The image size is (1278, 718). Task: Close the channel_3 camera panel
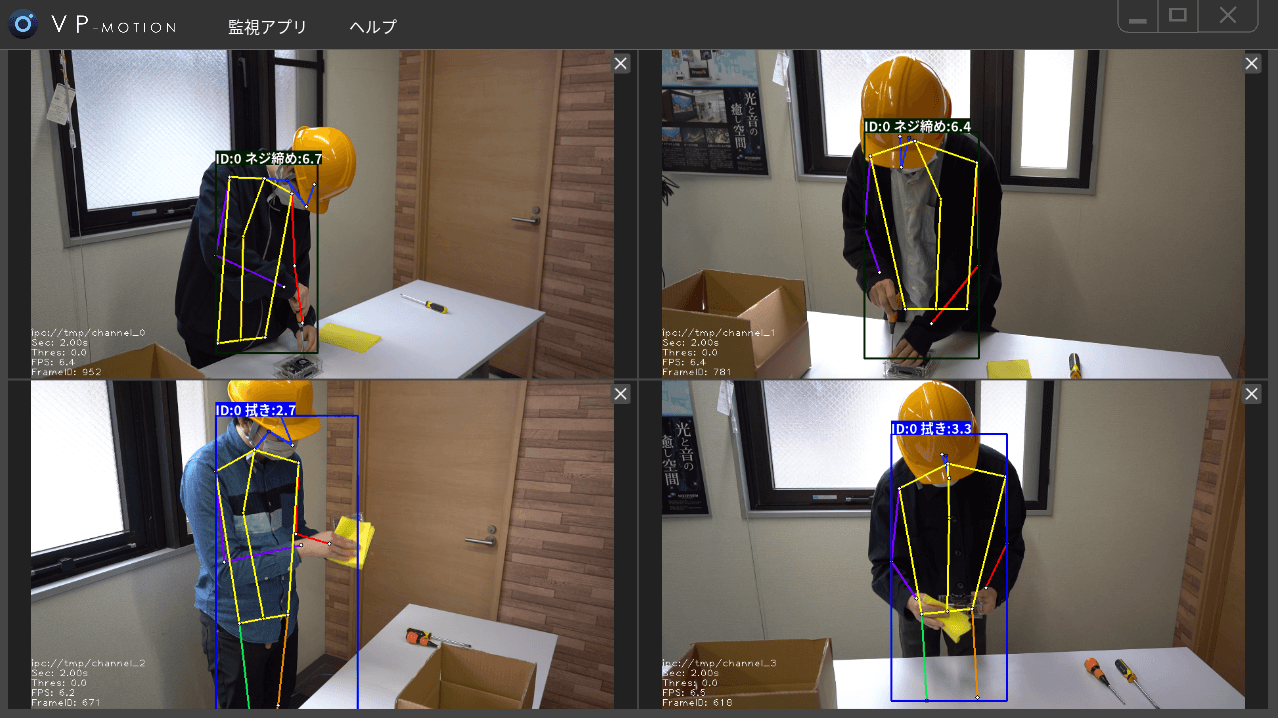coord(1252,394)
